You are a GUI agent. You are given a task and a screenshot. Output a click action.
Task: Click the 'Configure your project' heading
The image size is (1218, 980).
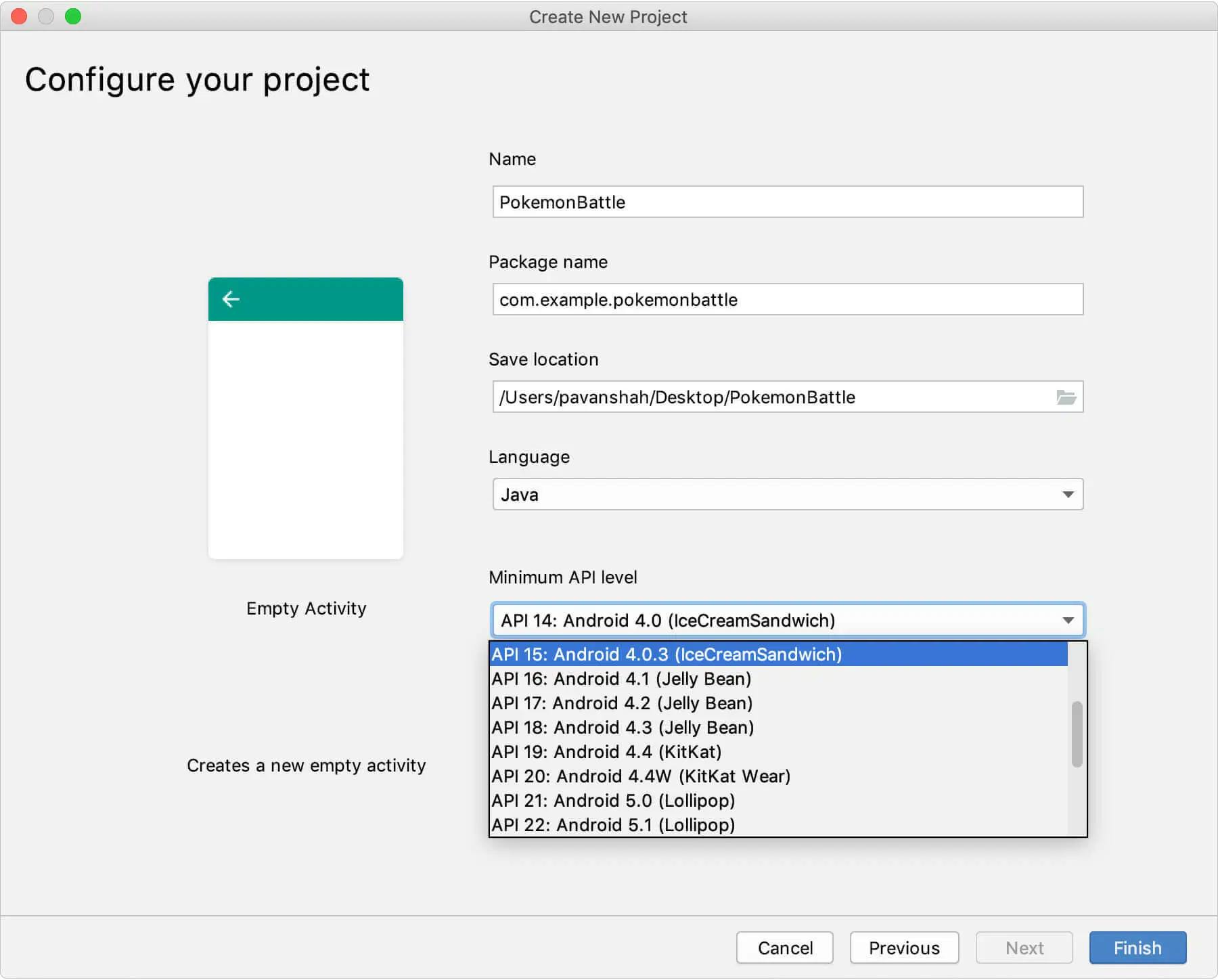click(x=197, y=80)
